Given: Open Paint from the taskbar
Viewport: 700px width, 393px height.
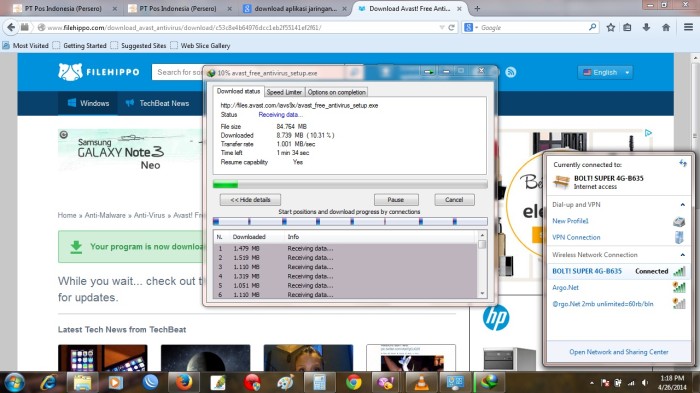Looking at the screenshot, I should (x=286, y=383).
